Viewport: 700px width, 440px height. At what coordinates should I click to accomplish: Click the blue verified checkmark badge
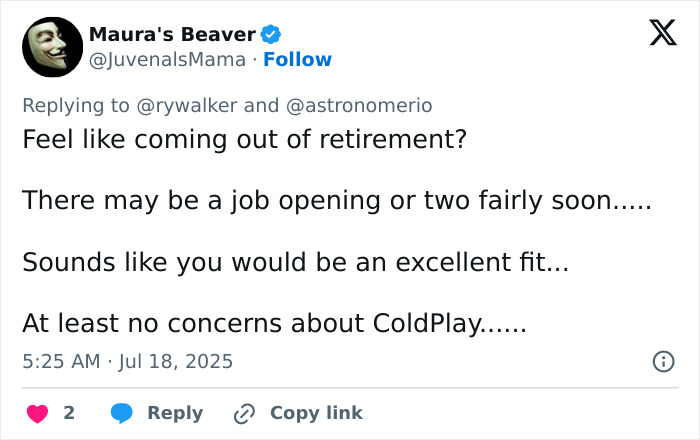pyautogui.click(x=270, y=35)
